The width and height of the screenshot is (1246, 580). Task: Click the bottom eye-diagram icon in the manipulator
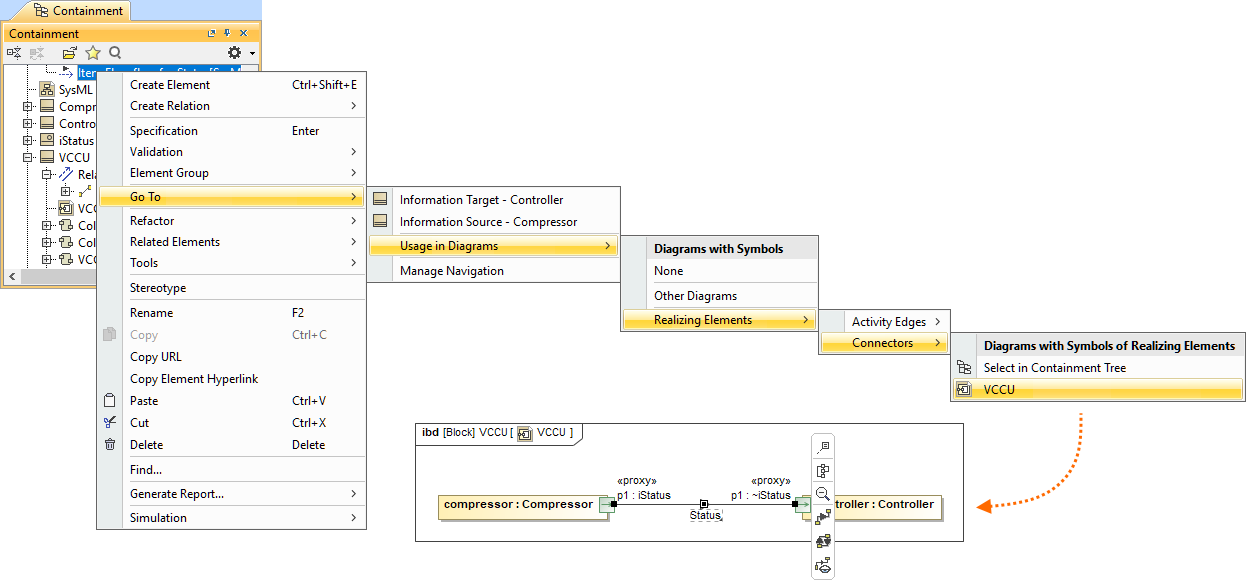pos(823,565)
